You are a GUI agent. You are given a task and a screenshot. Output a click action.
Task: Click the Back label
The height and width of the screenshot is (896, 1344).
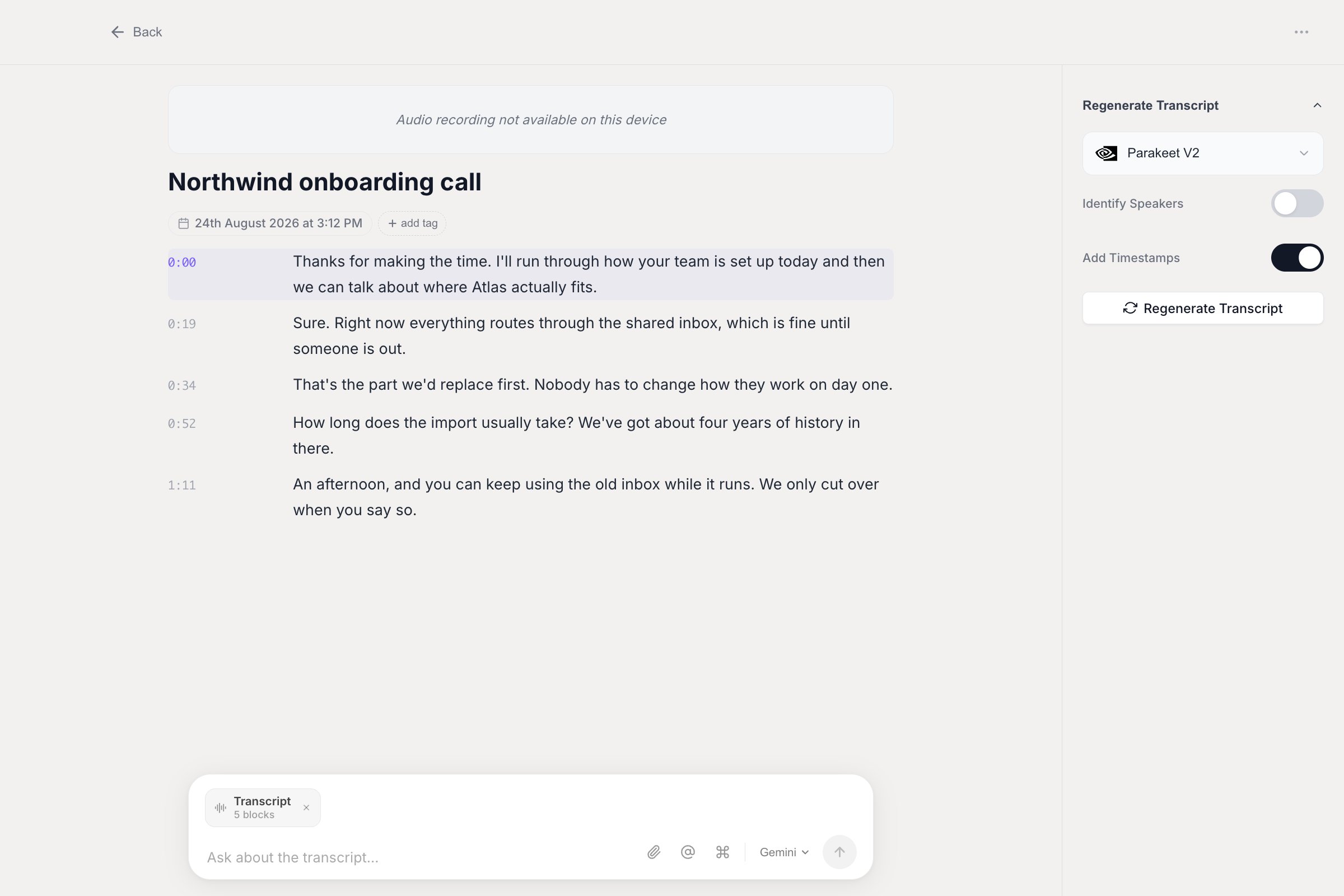[x=147, y=32]
